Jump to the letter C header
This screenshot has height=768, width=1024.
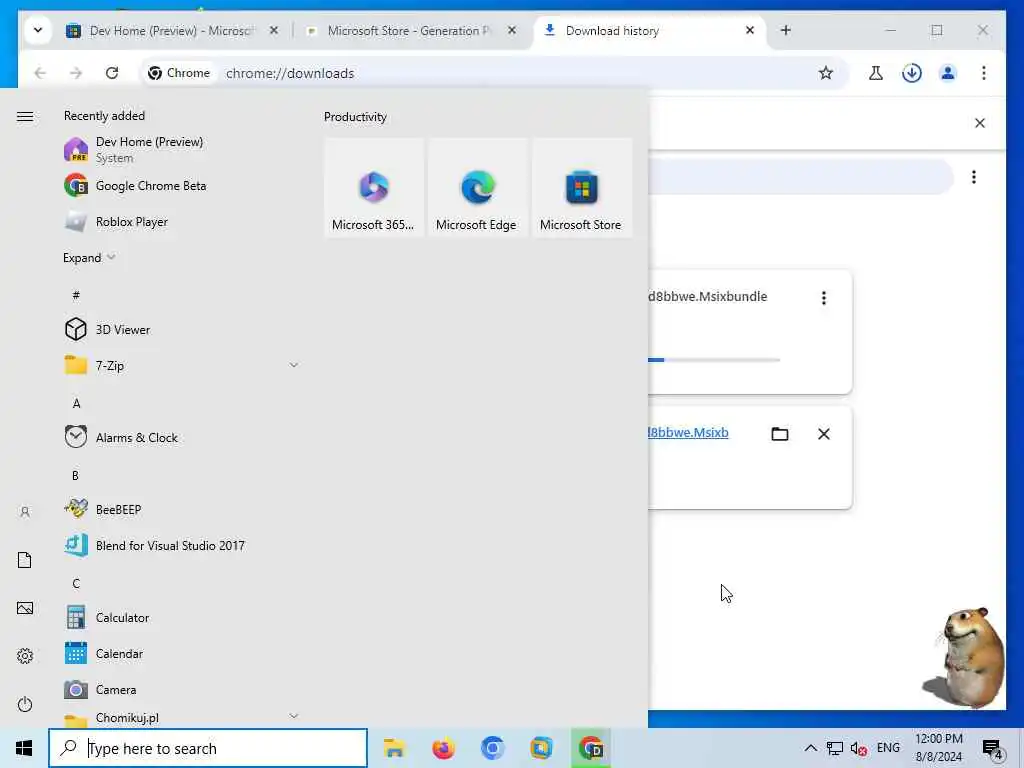tap(76, 583)
